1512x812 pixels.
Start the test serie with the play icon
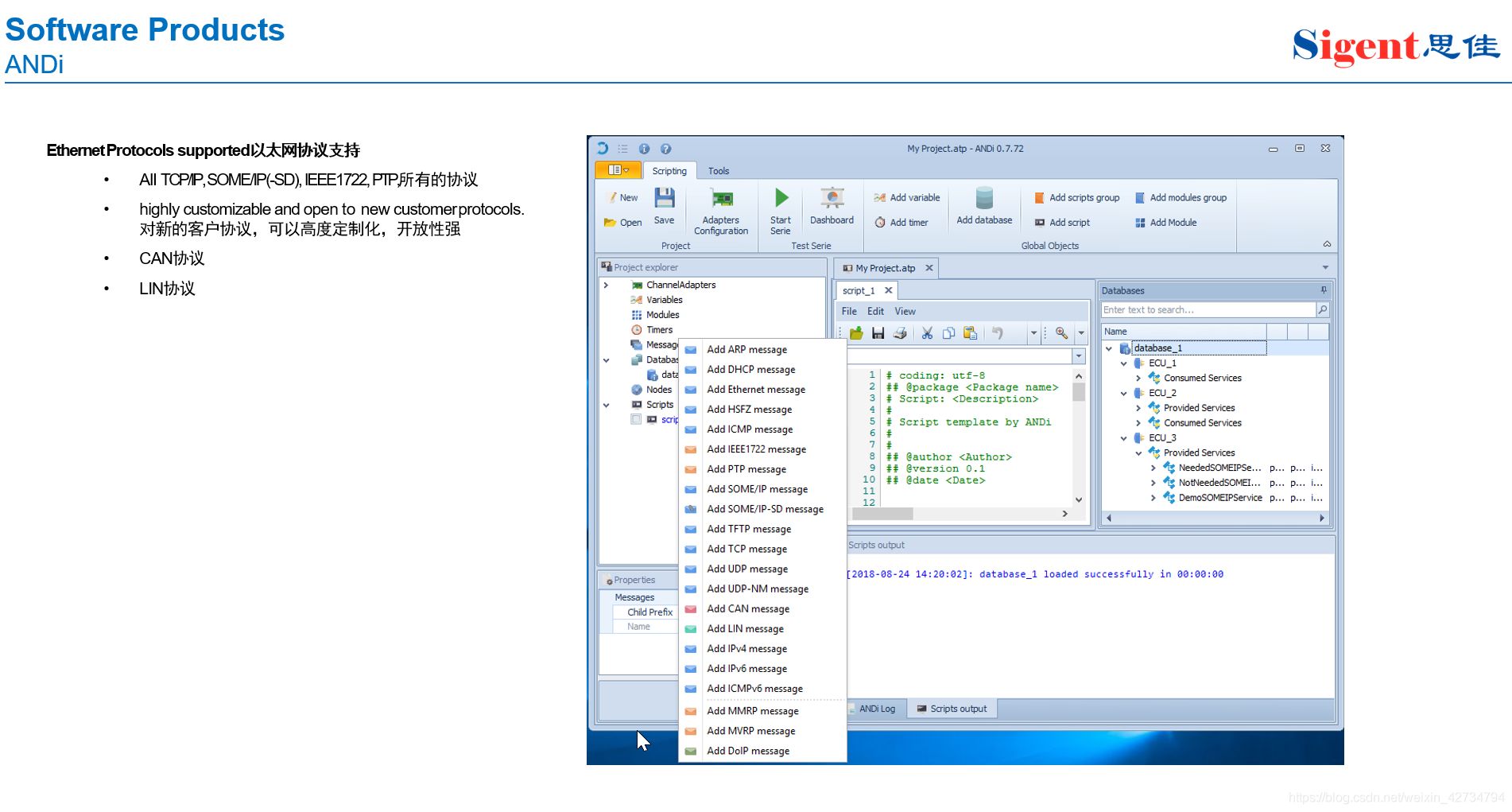pyautogui.click(x=781, y=198)
